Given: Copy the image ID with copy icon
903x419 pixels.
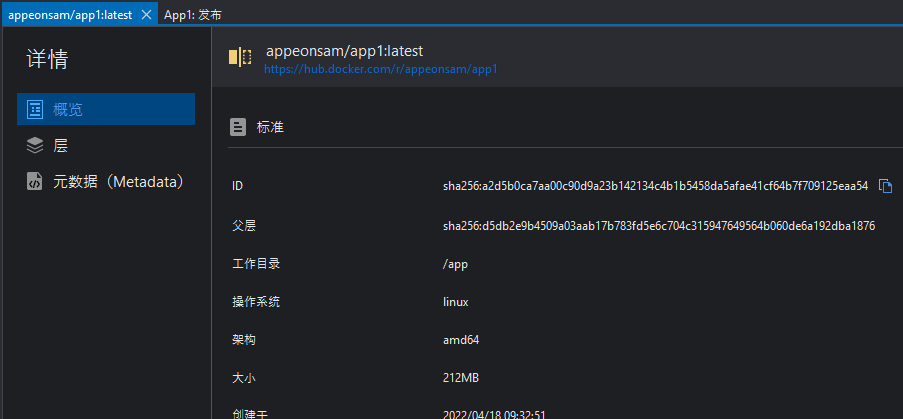Looking at the screenshot, I should (x=885, y=186).
